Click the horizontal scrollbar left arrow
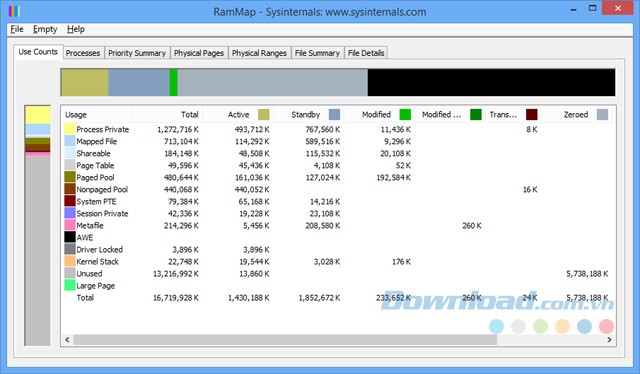This screenshot has width=640, height=374. coord(67,340)
